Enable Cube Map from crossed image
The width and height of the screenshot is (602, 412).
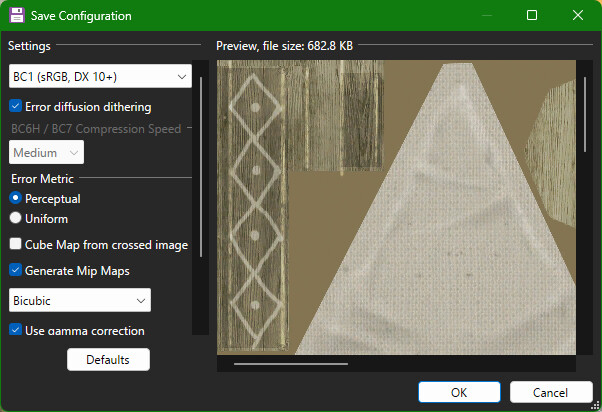(16, 244)
